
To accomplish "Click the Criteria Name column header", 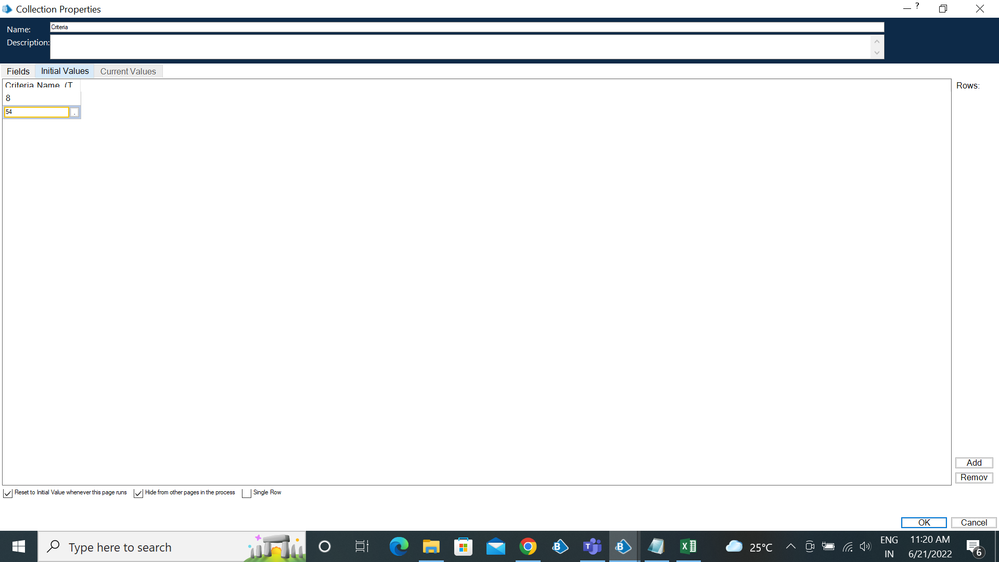I will 41,85.
